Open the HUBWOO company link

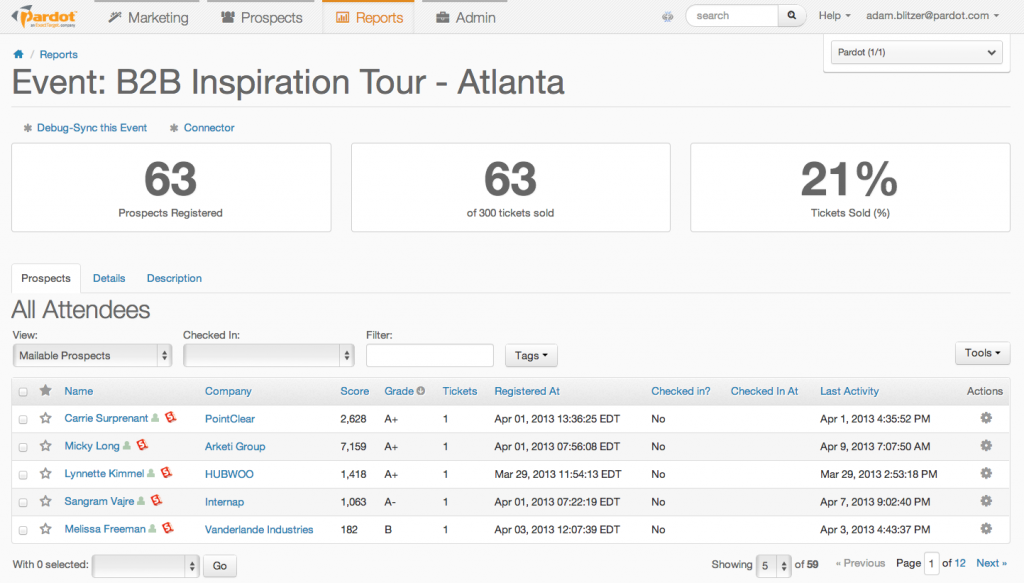pyautogui.click(x=228, y=474)
